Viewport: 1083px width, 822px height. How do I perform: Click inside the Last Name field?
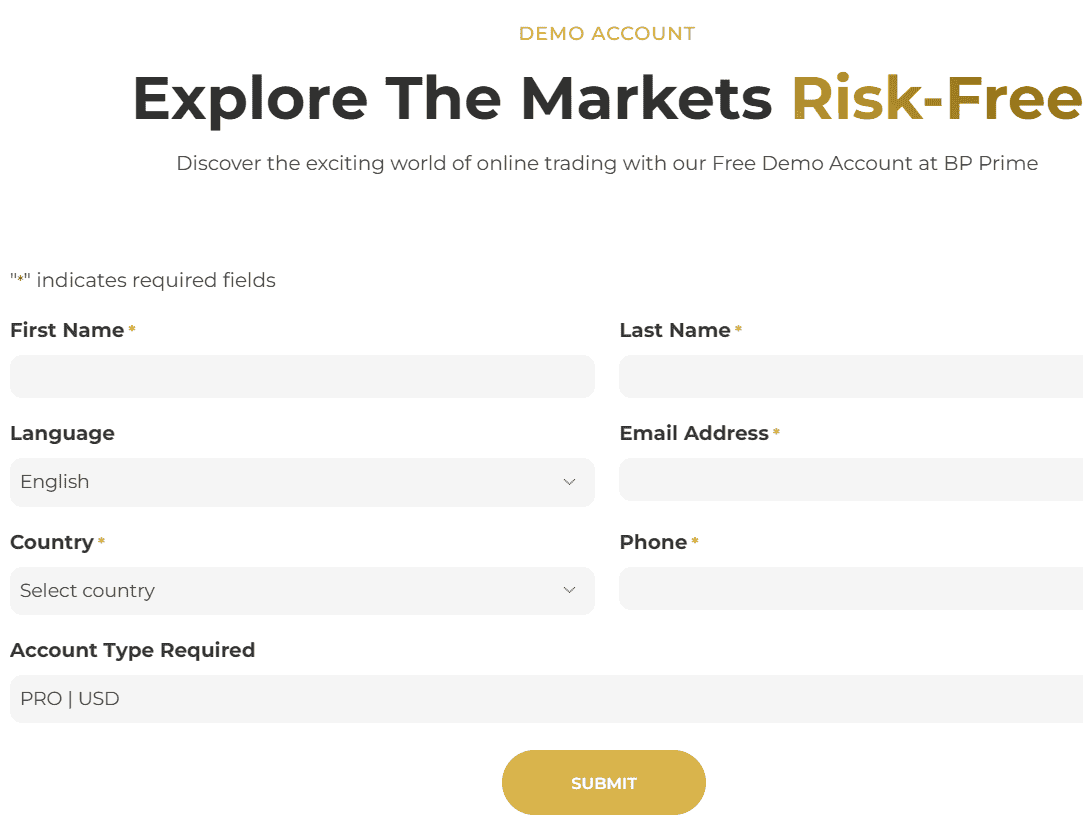(850, 376)
